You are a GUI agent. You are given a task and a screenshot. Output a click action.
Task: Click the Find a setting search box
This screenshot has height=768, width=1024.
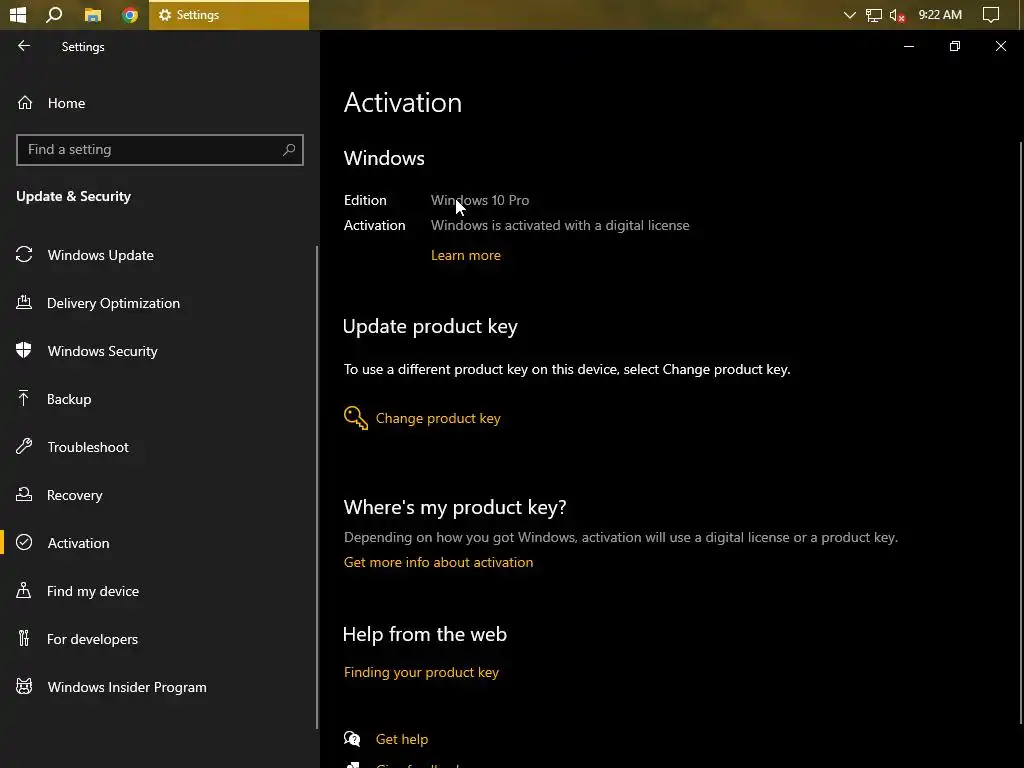tap(159, 150)
